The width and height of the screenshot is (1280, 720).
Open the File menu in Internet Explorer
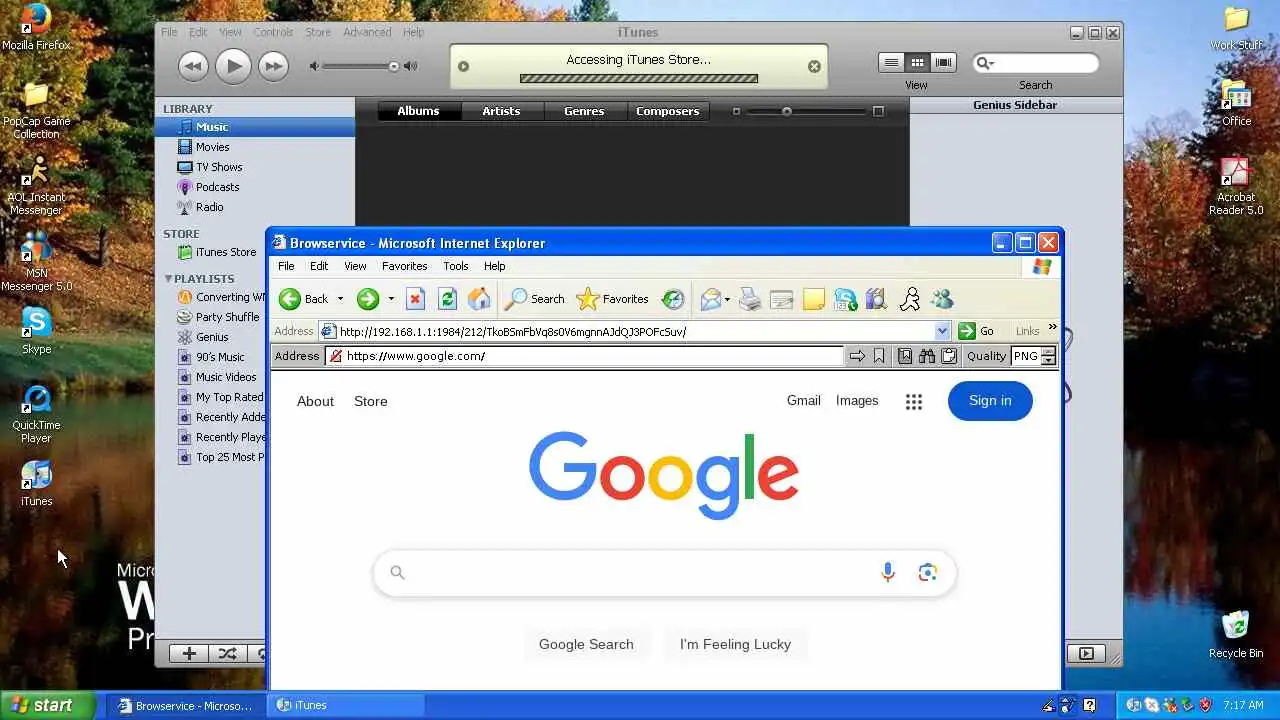pyautogui.click(x=286, y=266)
